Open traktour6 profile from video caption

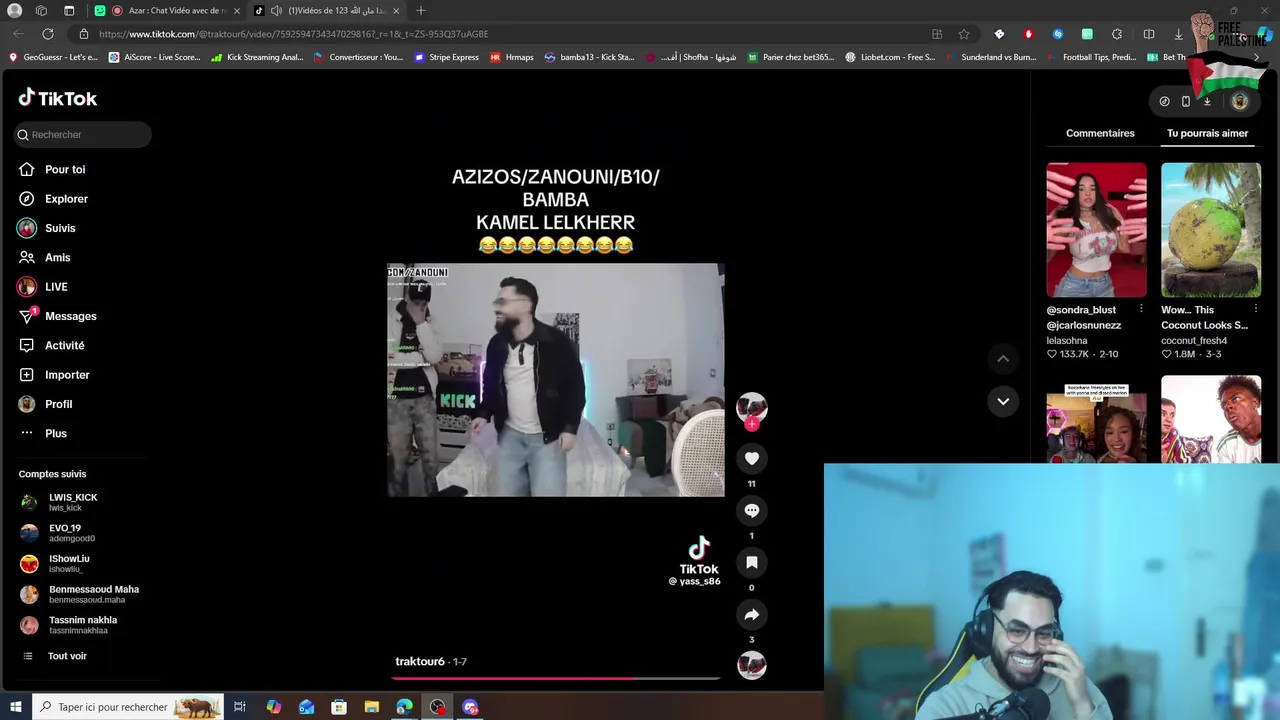tap(420, 661)
